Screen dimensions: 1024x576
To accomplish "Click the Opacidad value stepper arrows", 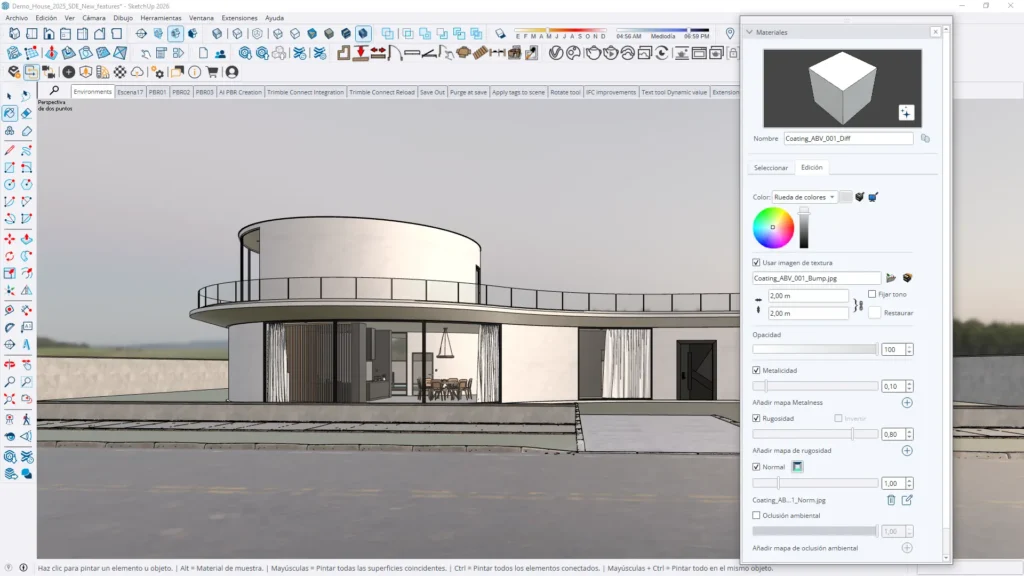I will 909,349.
